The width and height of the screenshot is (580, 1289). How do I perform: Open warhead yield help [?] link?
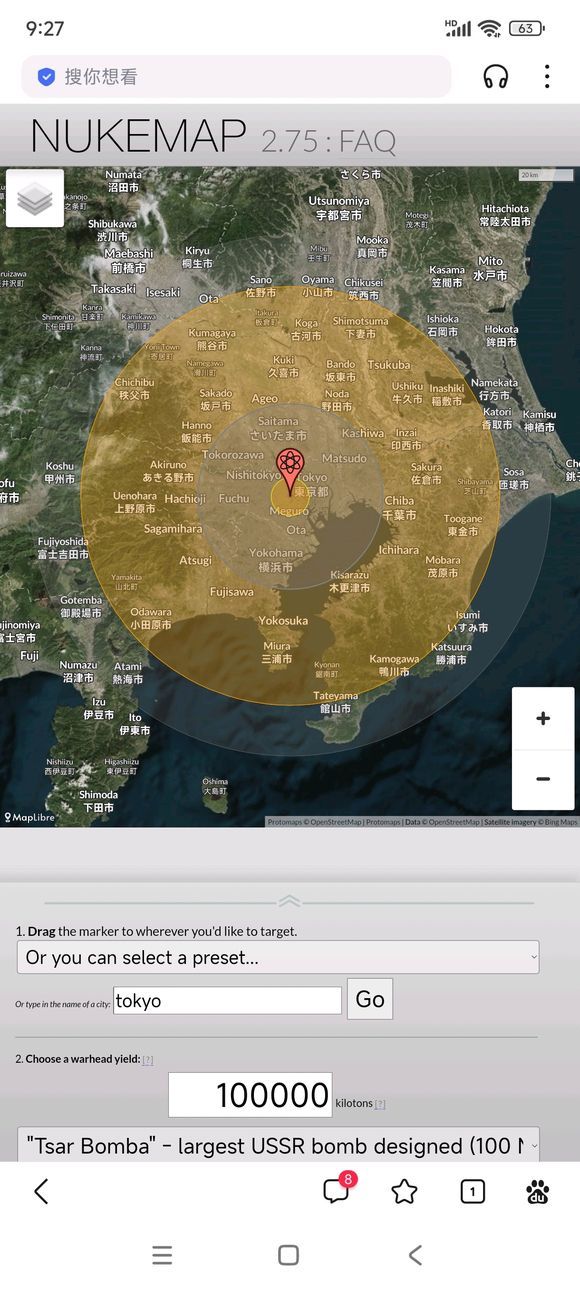[148, 1060]
